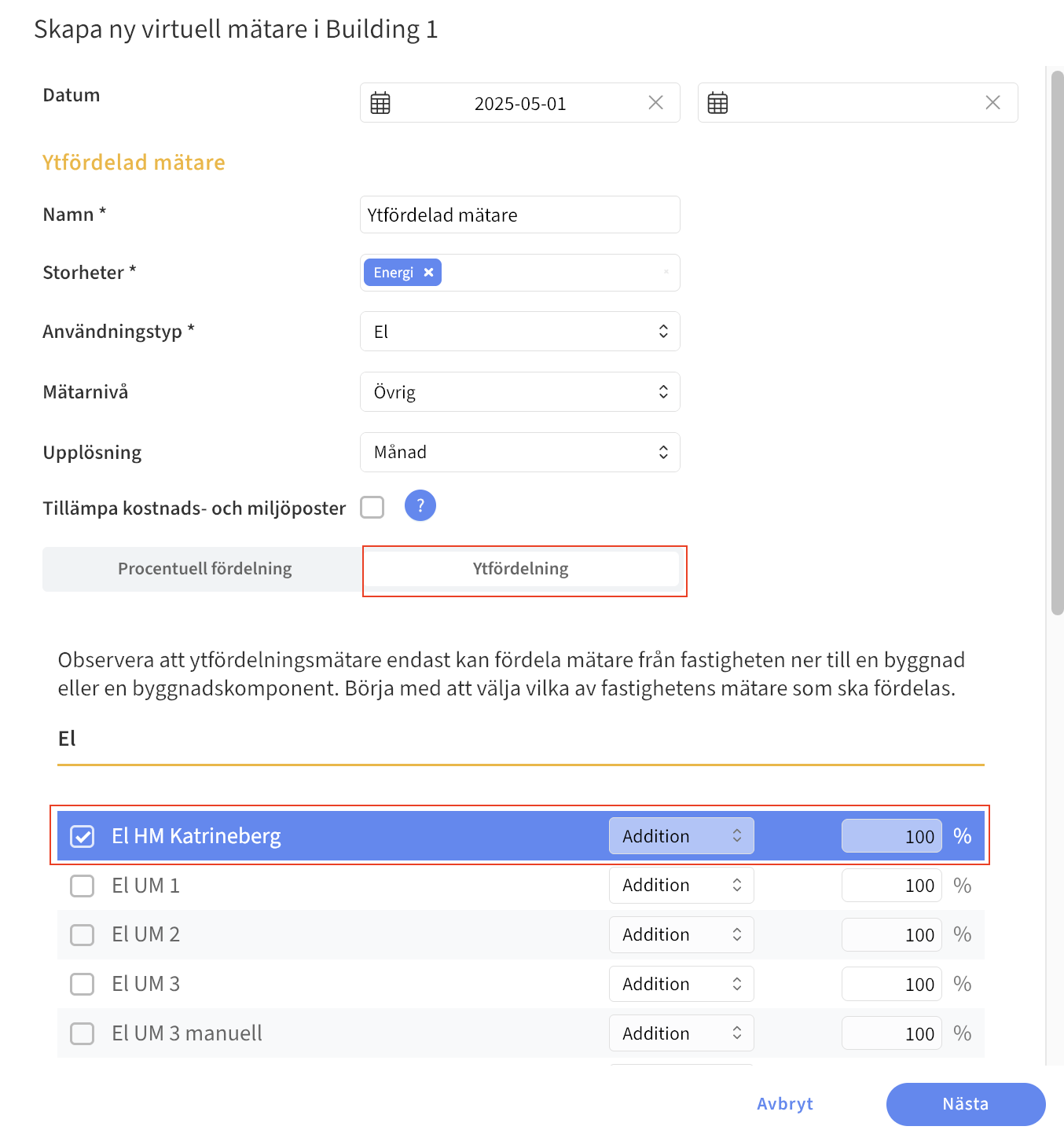The width and height of the screenshot is (1064, 1141).
Task: Expand the Mätarnivå dropdown showing Övrig
Action: [519, 392]
